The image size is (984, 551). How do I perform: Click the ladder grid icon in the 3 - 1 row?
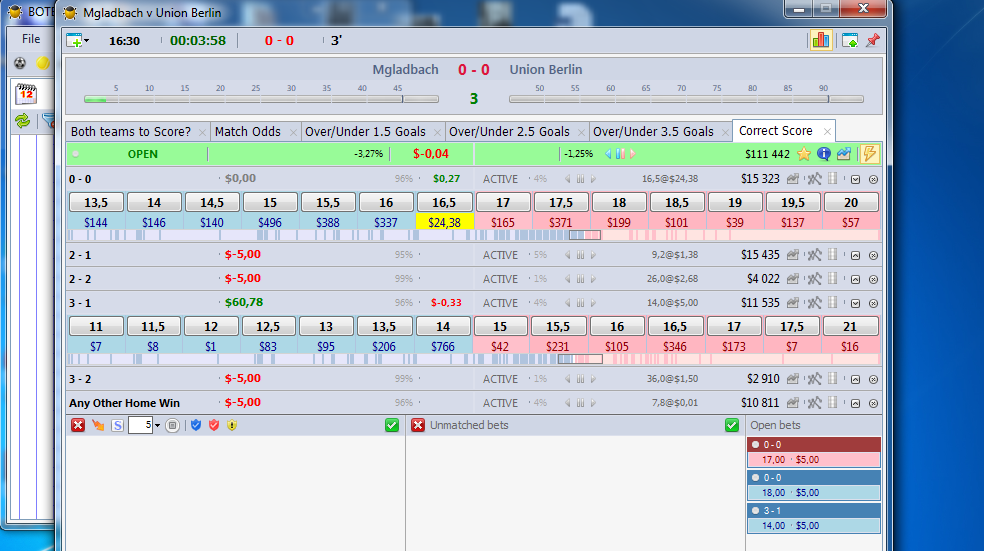(x=833, y=302)
